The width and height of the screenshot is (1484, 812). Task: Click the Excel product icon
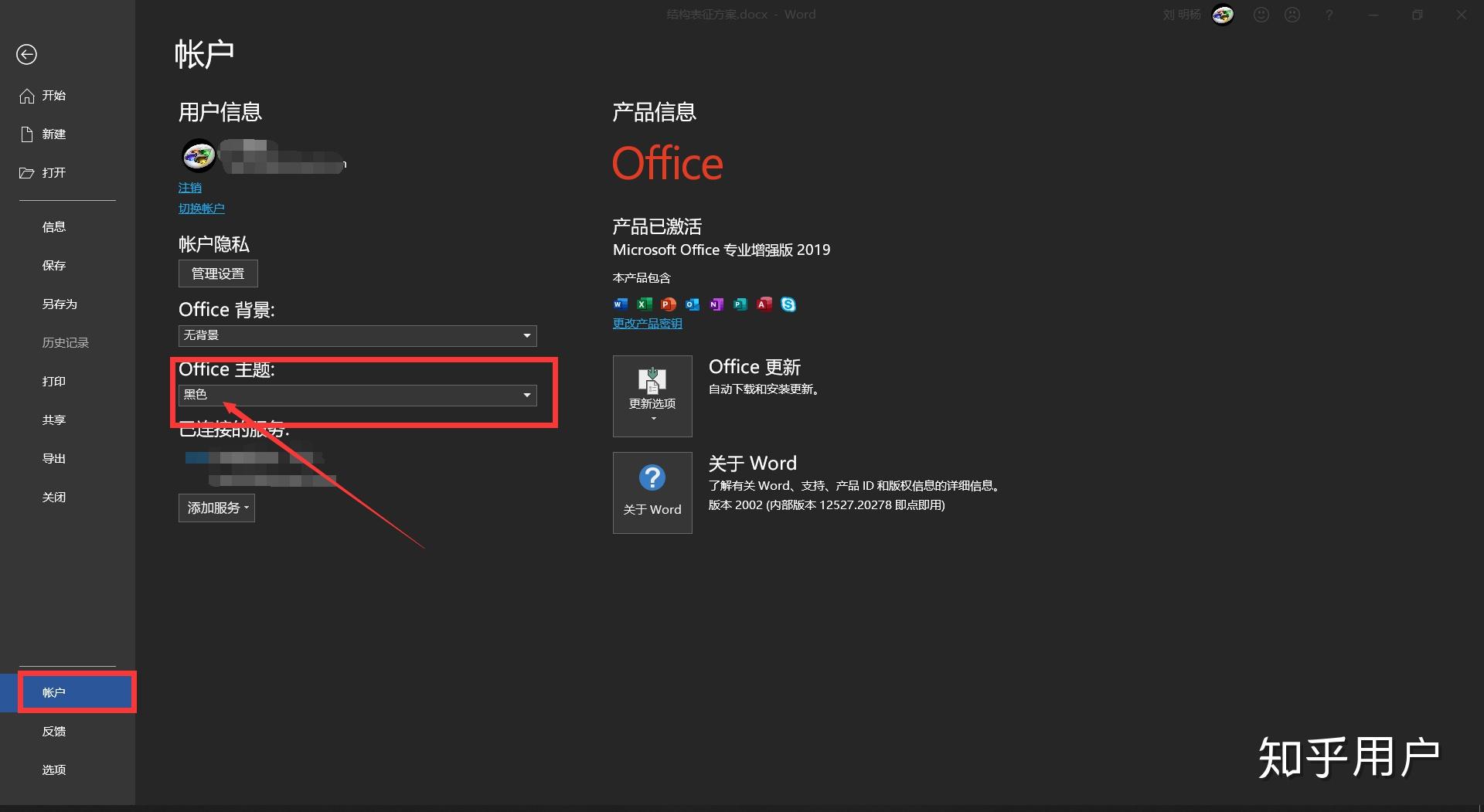point(645,304)
